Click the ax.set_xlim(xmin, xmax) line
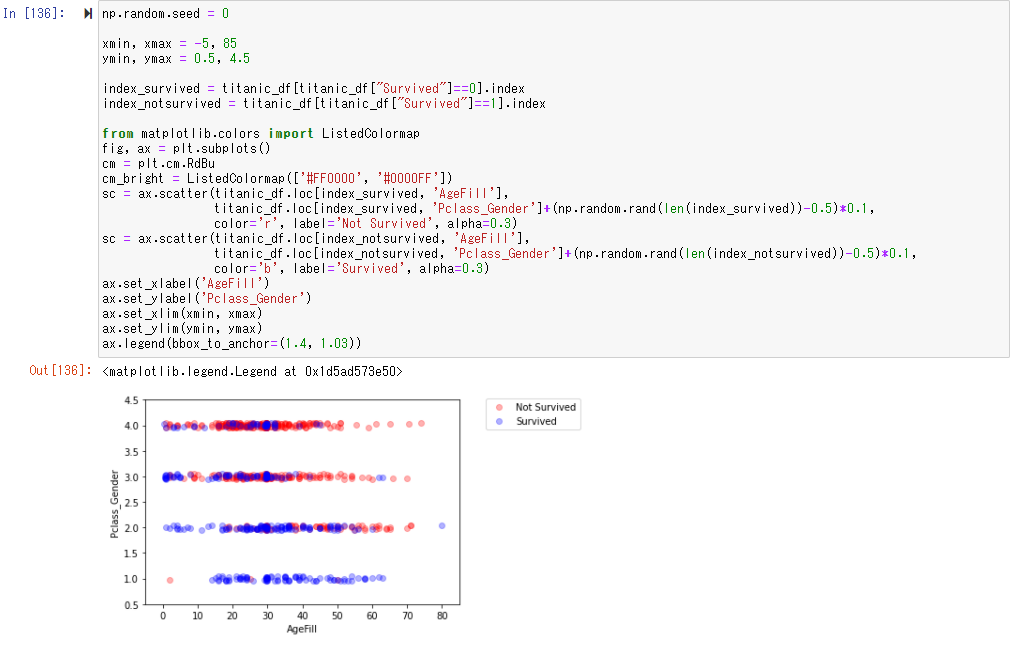Viewport: 1027px width, 653px height. [183, 314]
